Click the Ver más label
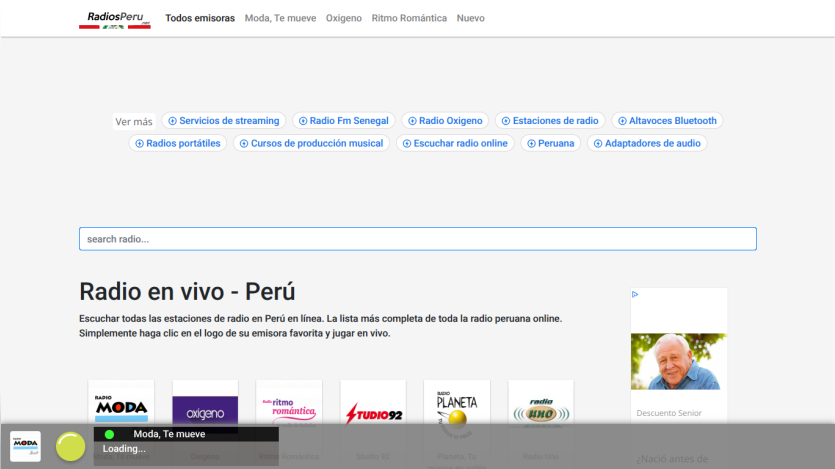Screen dimensions: 835x469 point(134,122)
